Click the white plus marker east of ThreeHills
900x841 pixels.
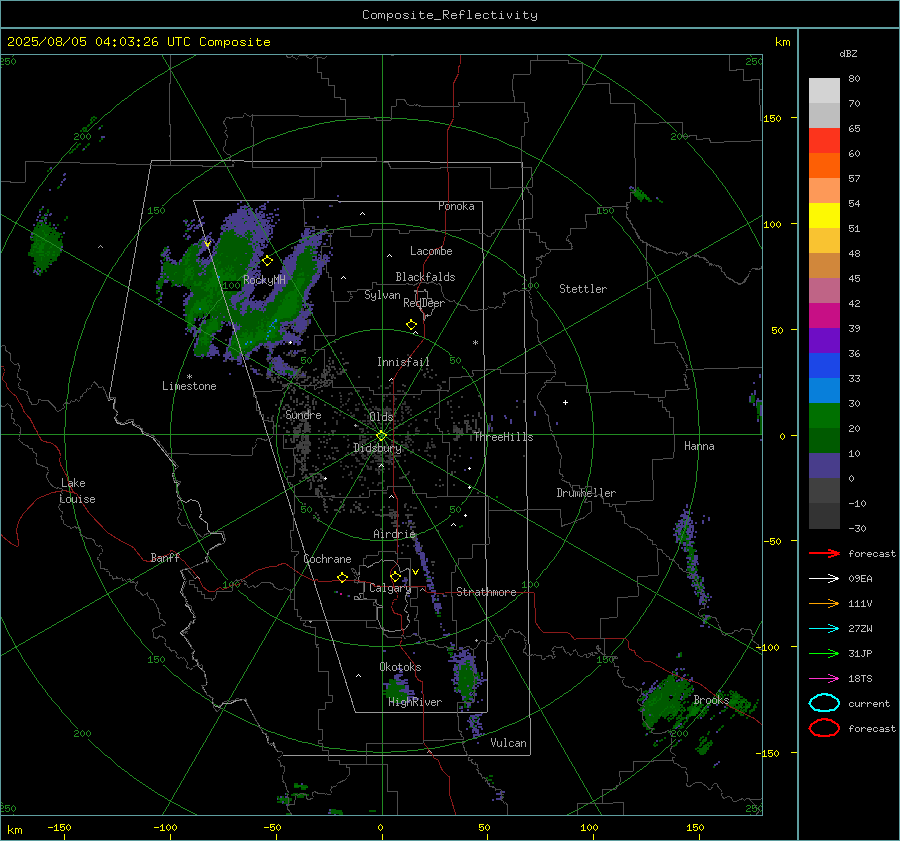coord(565,402)
